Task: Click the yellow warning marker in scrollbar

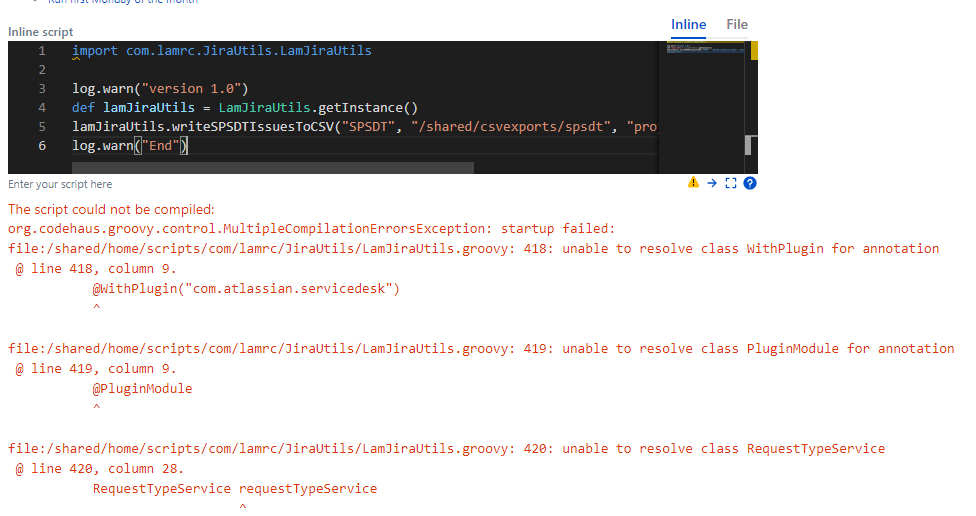Action: pyautogui.click(x=753, y=50)
